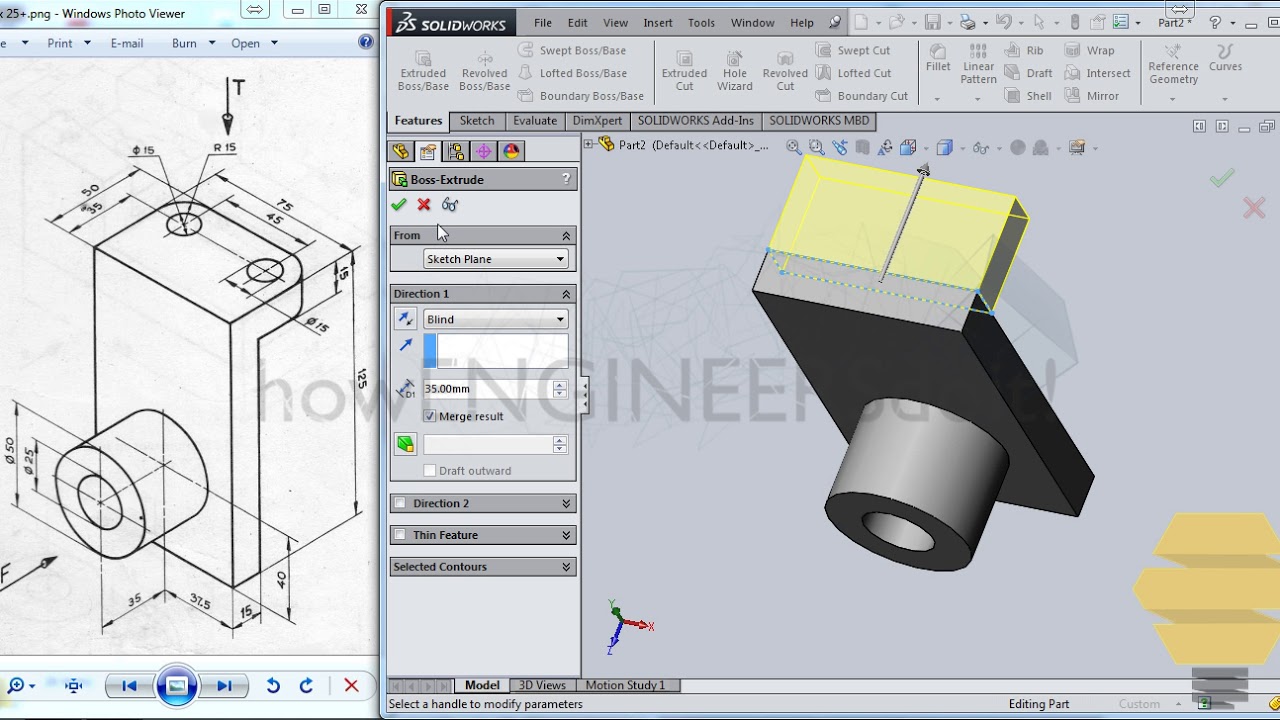Go to next image in Photo Viewer

pyautogui.click(x=224, y=686)
